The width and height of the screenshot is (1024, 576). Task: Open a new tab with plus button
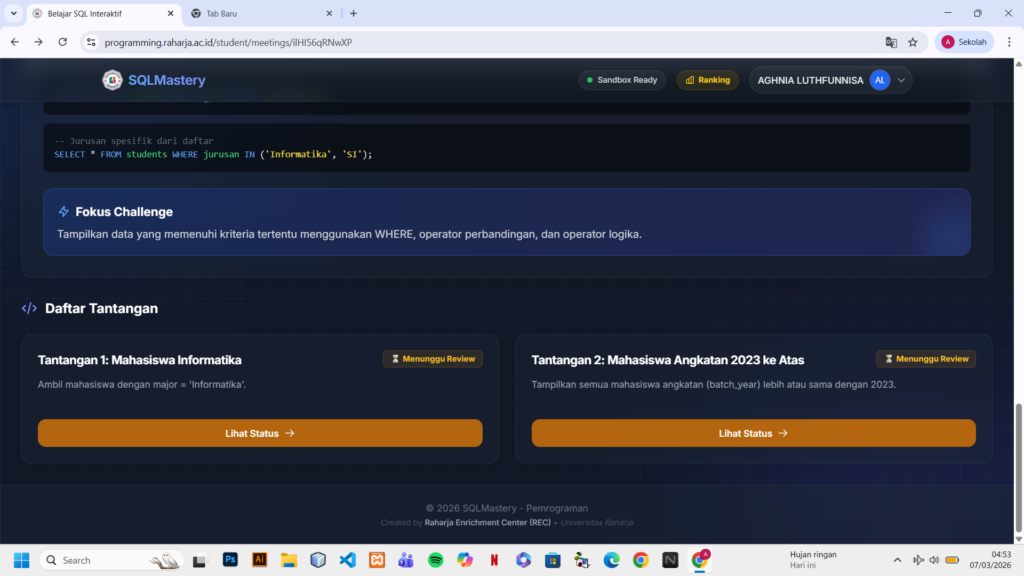pos(353,13)
